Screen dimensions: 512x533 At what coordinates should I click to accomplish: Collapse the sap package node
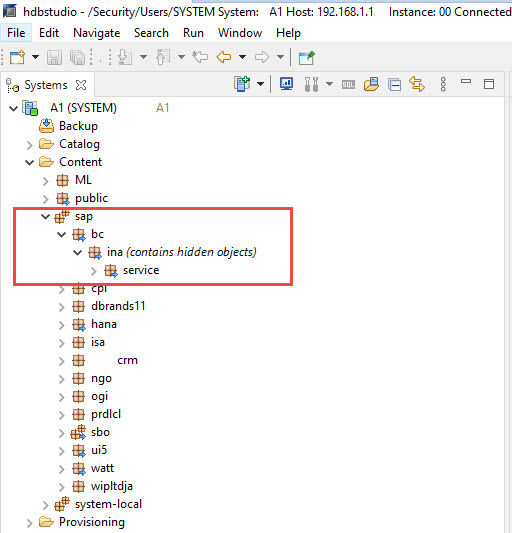(45, 216)
